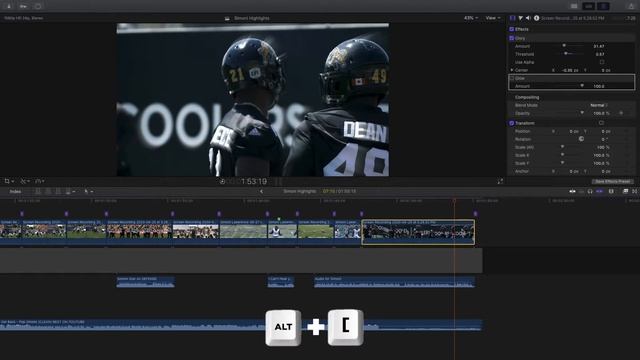
Task: Open the transitions browser icon
Action: coord(635,191)
